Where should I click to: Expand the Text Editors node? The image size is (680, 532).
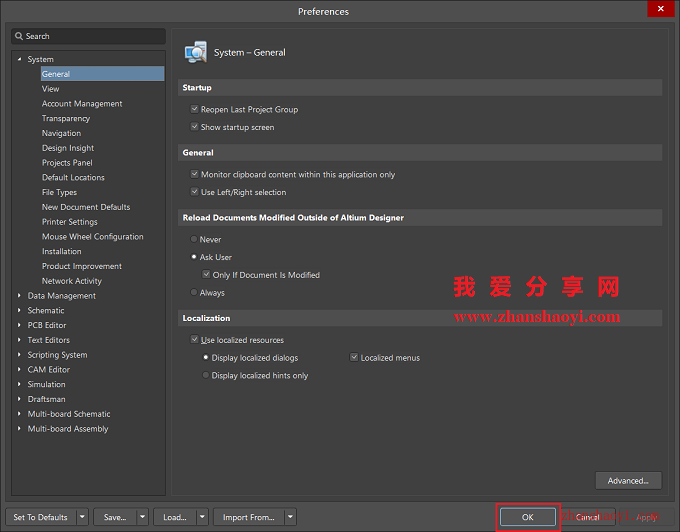coord(19,339)
